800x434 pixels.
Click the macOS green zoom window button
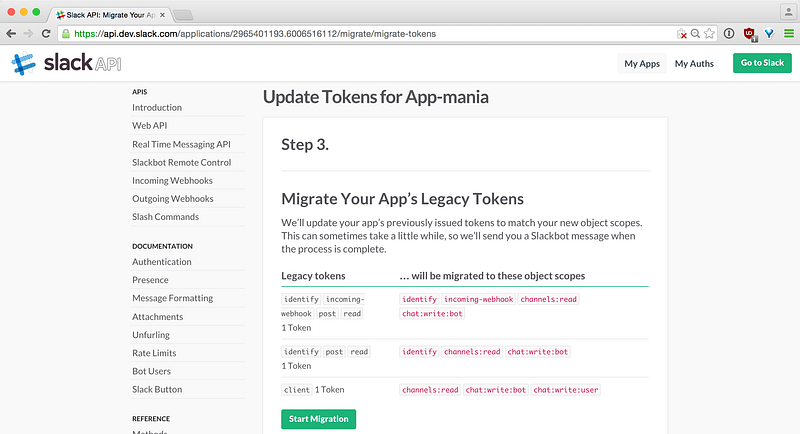coord(36,12)
